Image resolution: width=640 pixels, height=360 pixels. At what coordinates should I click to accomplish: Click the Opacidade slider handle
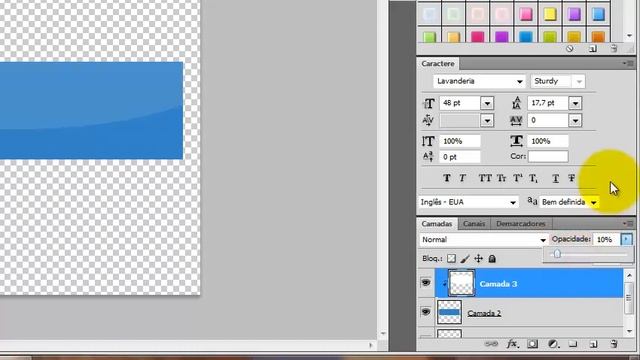pos(557,254)
